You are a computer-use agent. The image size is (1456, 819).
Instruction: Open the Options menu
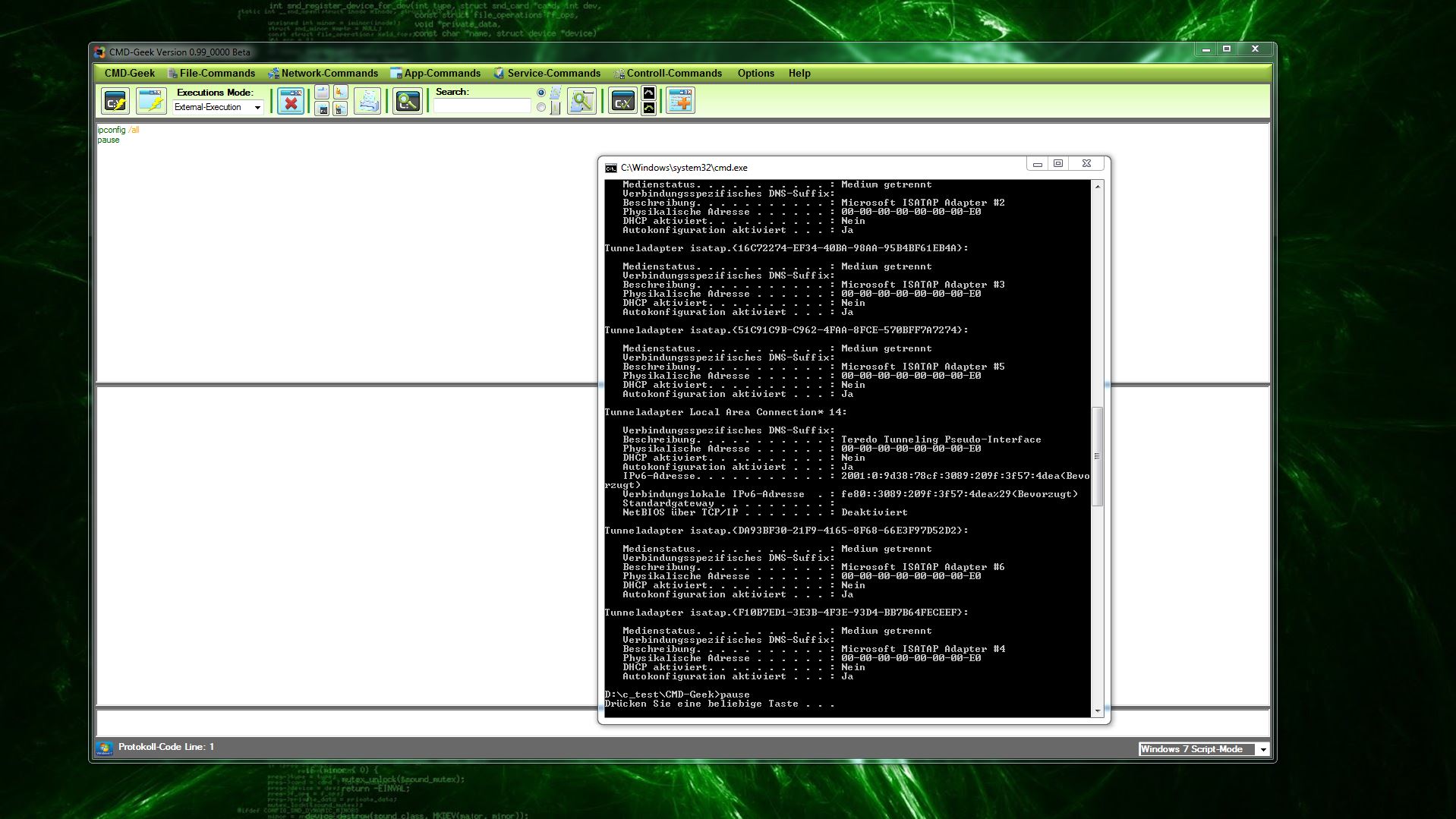click(756, 74)
